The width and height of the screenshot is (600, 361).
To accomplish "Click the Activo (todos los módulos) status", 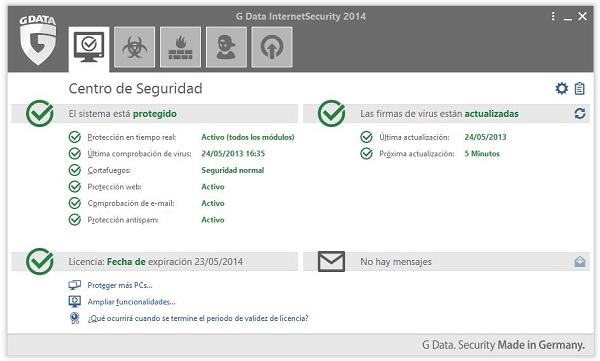I will [248, 137].
